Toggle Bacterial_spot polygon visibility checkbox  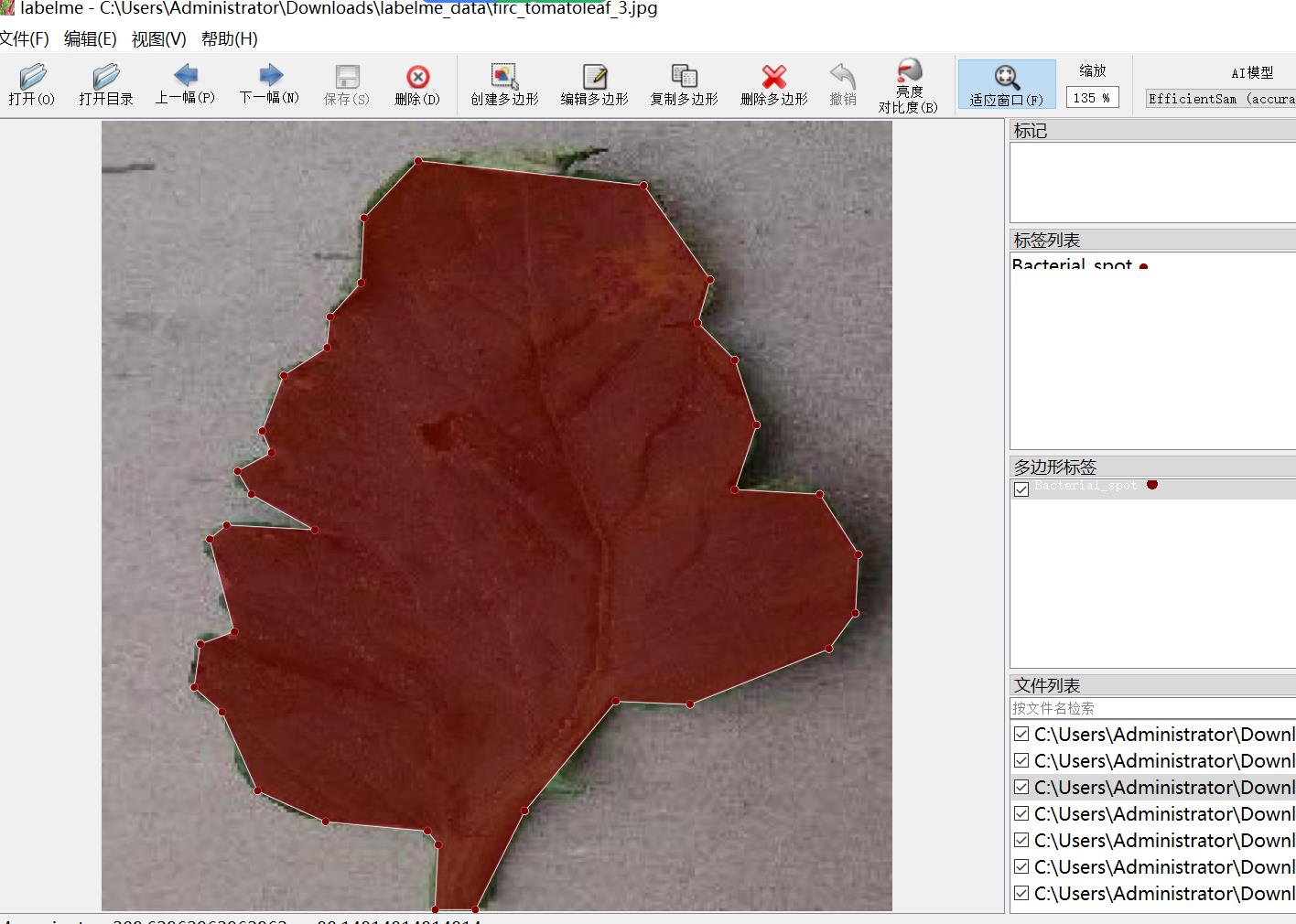pos(1021,489)
